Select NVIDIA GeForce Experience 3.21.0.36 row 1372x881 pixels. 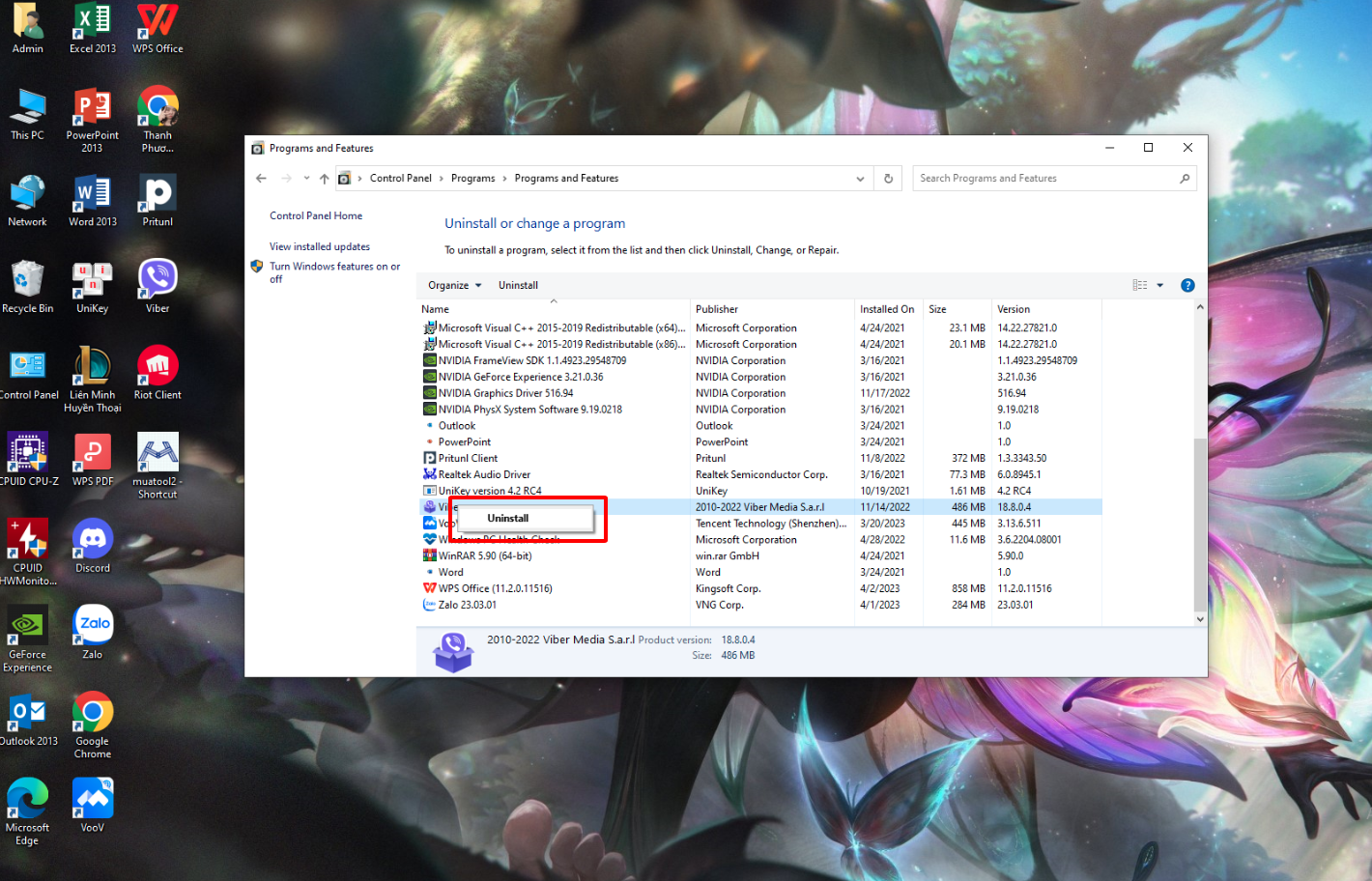(760, 377)
